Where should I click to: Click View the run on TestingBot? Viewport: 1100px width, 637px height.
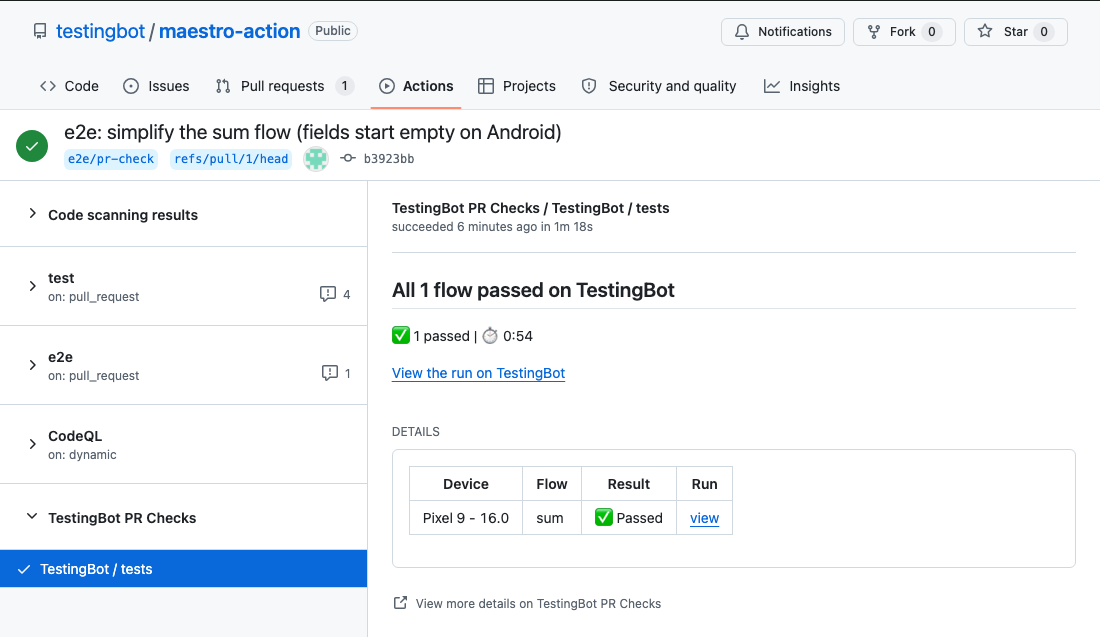coord(478,373)
